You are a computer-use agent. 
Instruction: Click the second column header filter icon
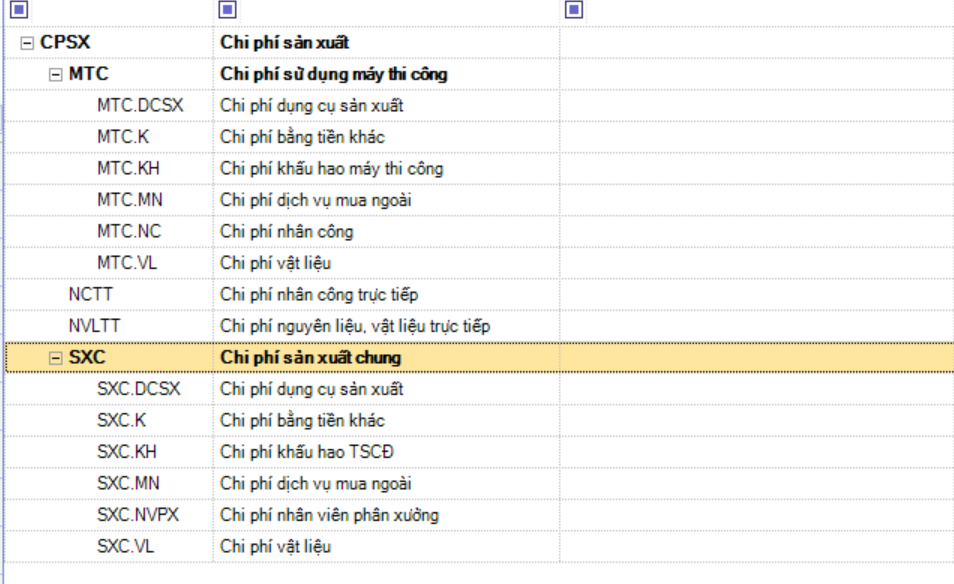click(x=228, y=9)
